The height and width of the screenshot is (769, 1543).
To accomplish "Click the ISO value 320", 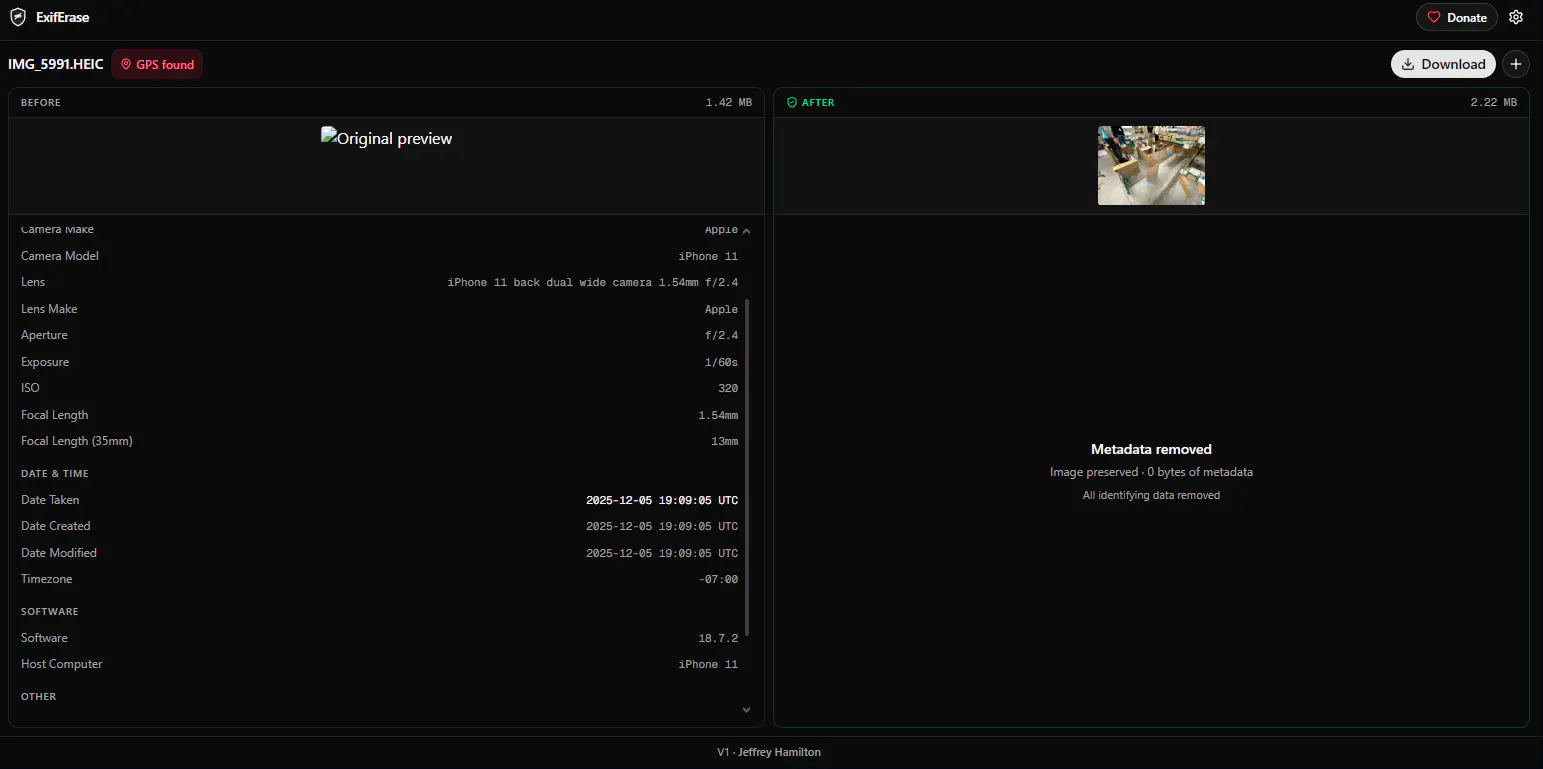I will [728, 388].
